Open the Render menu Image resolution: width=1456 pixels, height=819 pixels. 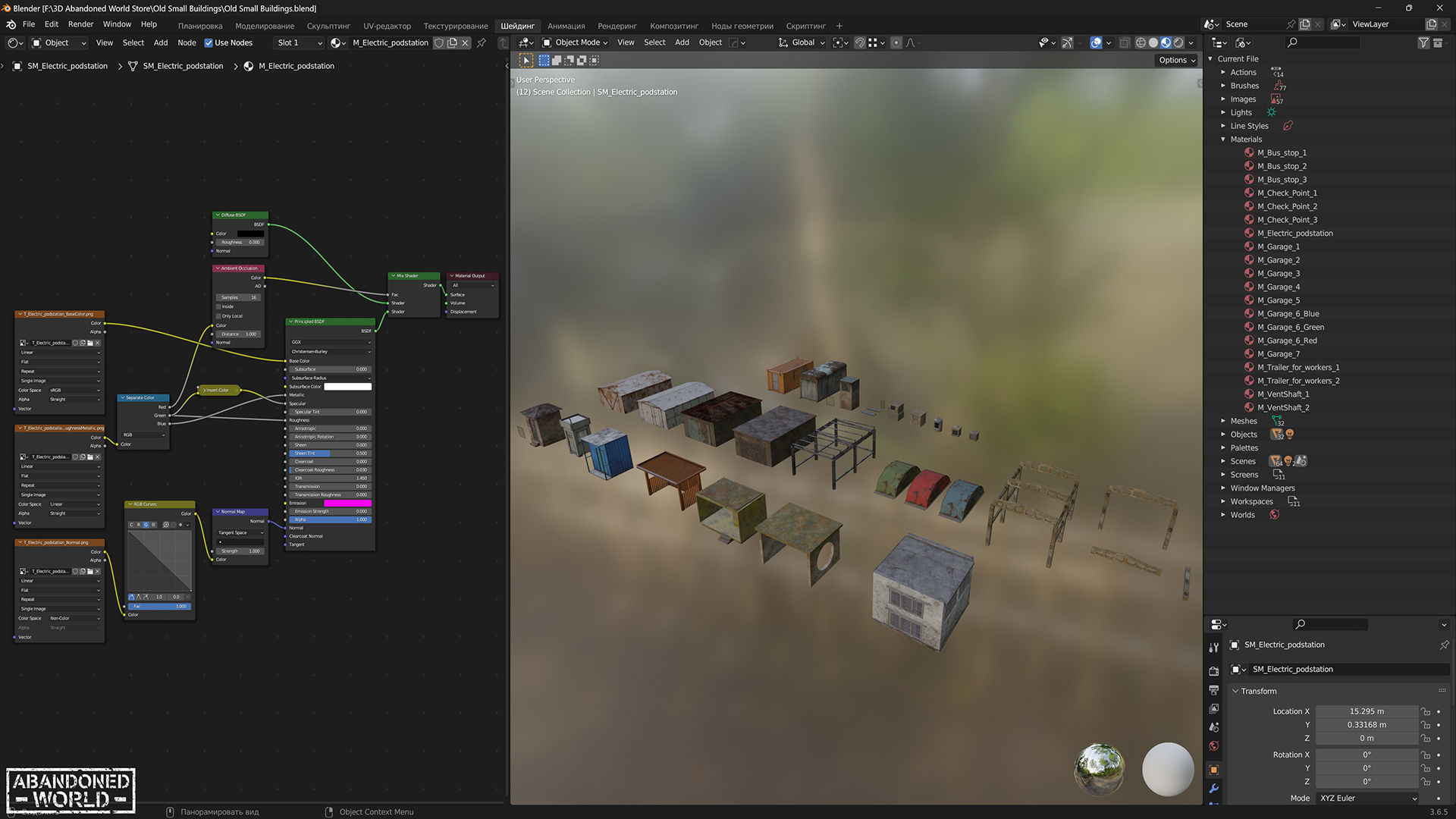tap(80, 24)
